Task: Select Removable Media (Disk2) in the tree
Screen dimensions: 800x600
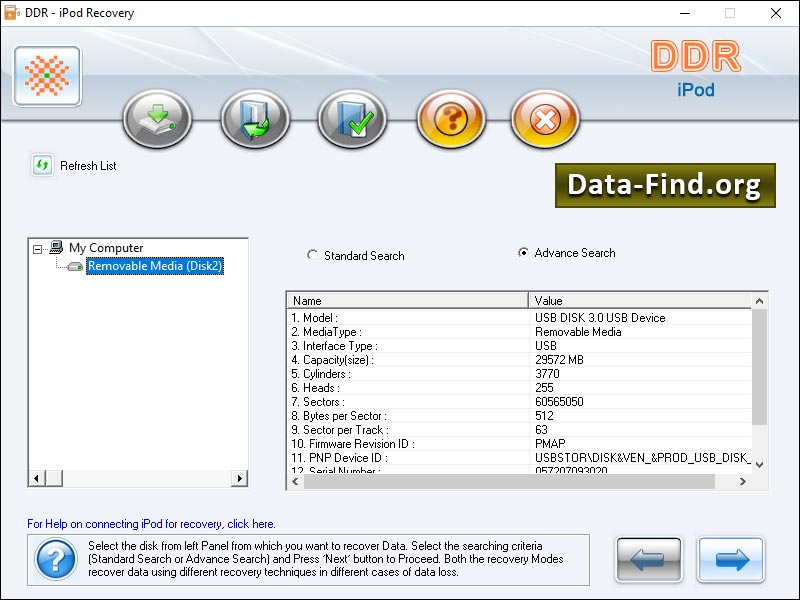Action: click(x=153, y=266)
